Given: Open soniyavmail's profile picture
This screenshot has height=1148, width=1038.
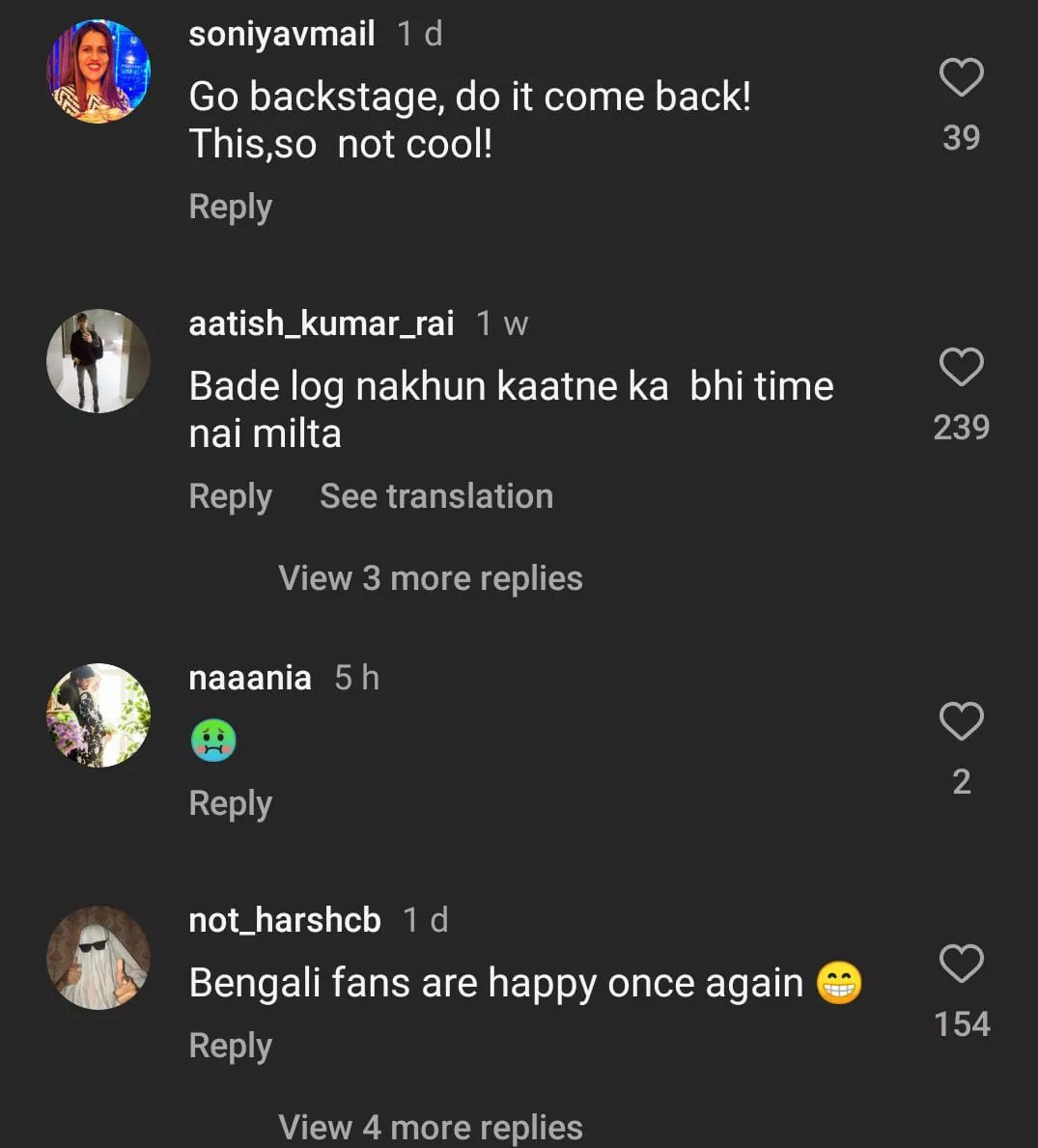Looking at the screenshot, I should pos(98,71).
